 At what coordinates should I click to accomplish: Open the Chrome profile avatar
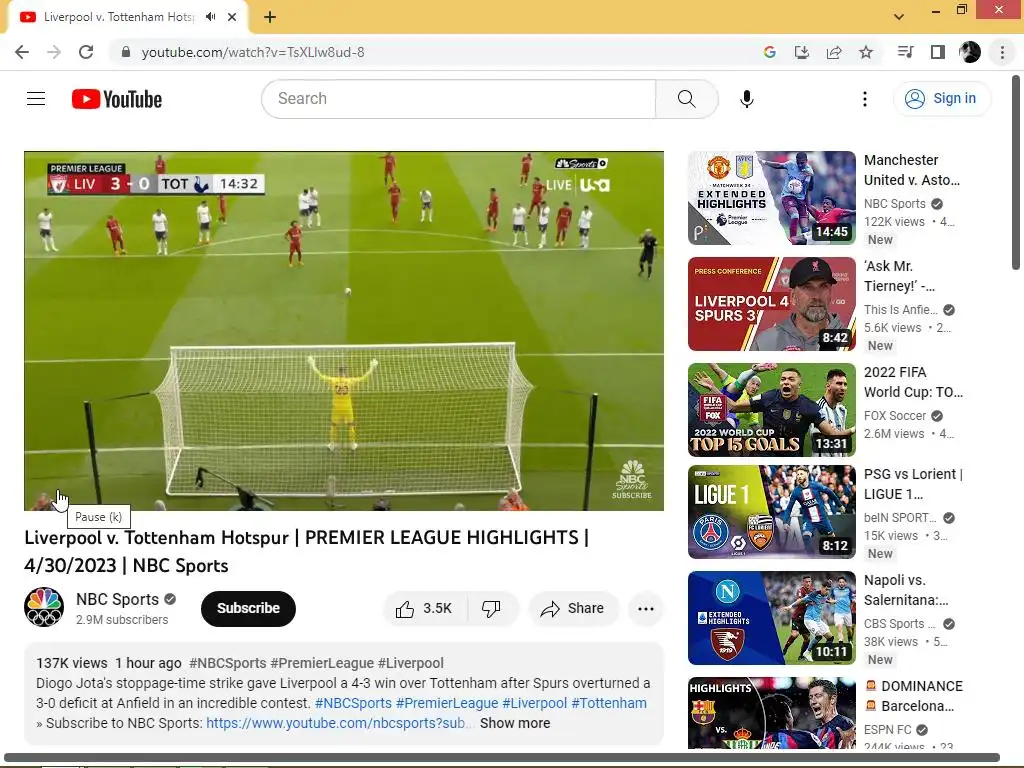pos(970,52)
